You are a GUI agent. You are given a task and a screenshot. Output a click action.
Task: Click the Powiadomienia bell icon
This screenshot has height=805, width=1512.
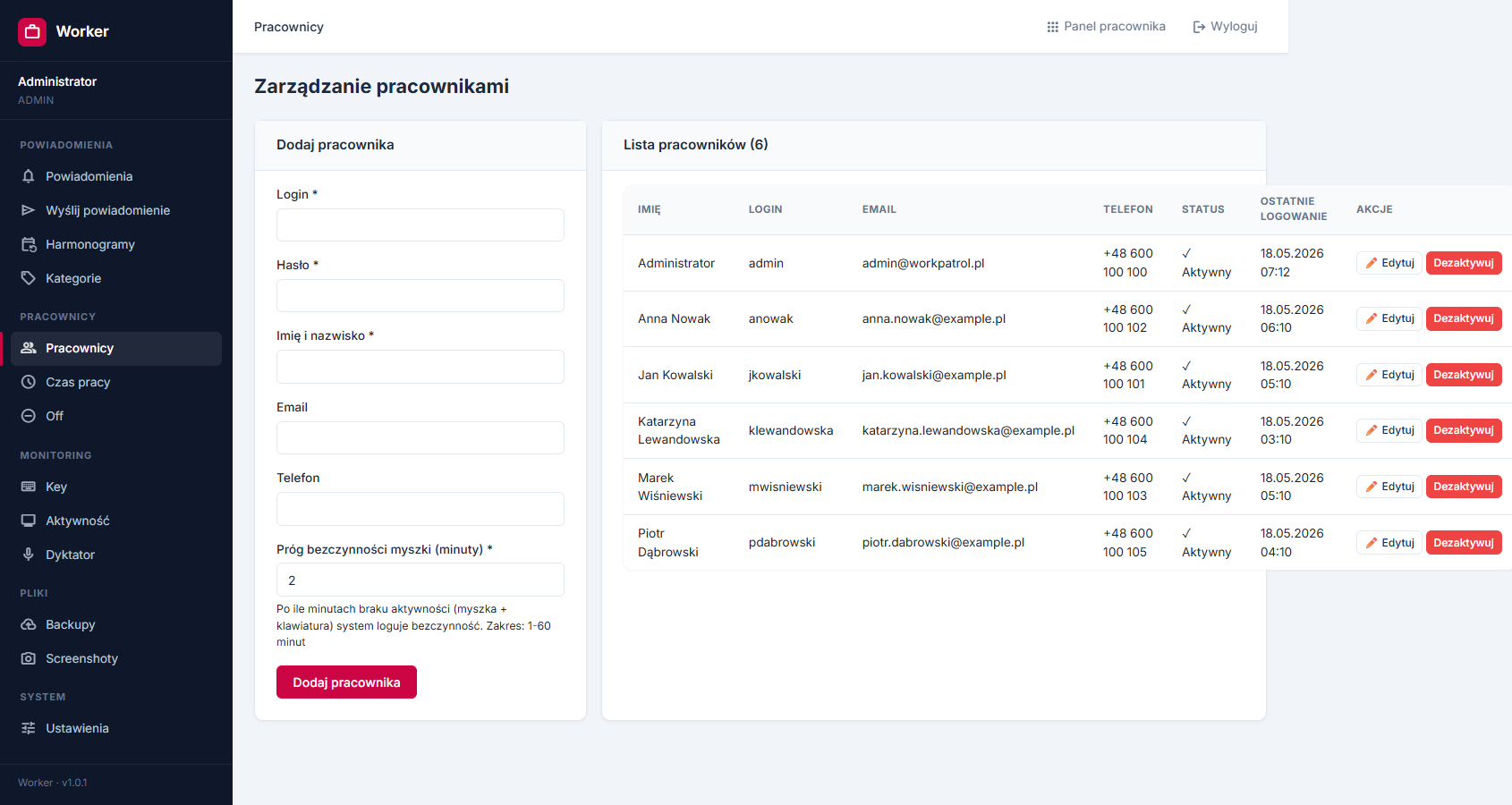[29, 176]
